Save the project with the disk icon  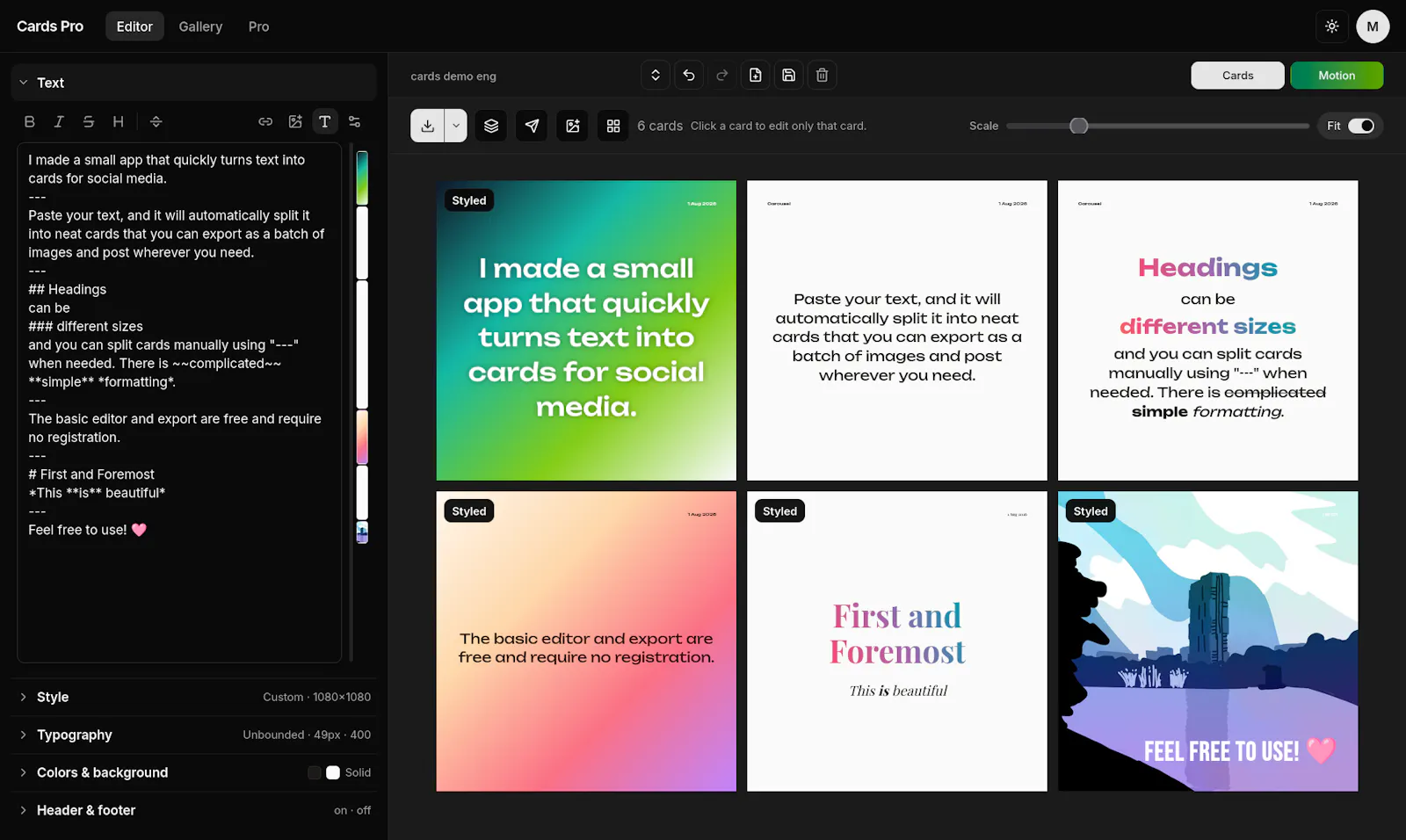pos(789,76)
